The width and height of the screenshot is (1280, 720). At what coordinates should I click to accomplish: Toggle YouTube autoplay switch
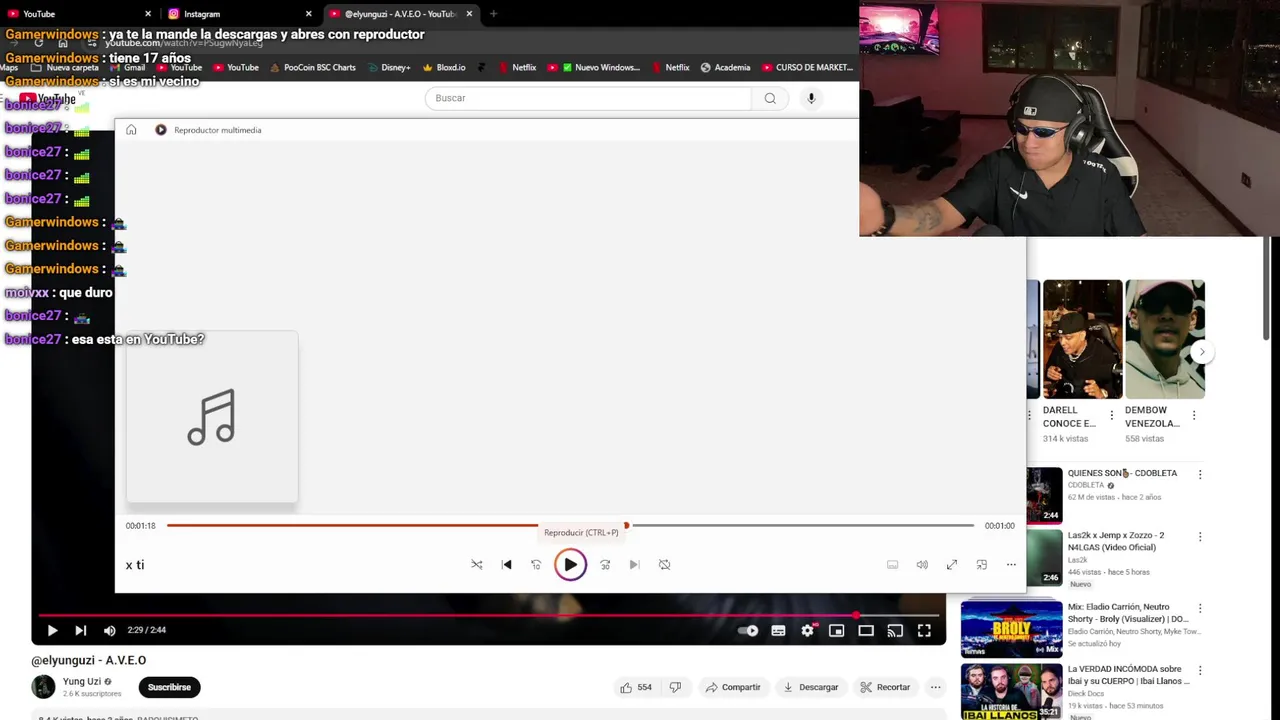748,631
